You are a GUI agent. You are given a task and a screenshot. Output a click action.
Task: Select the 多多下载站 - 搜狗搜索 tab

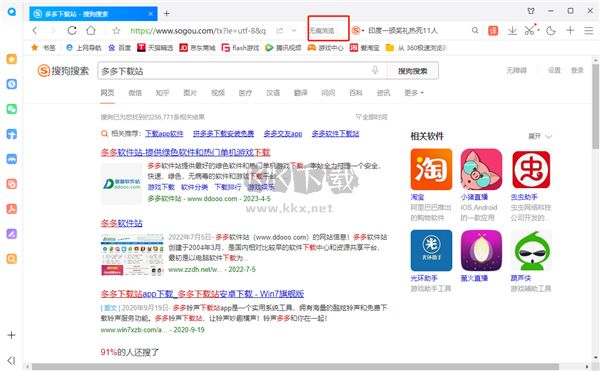[93, 14]
